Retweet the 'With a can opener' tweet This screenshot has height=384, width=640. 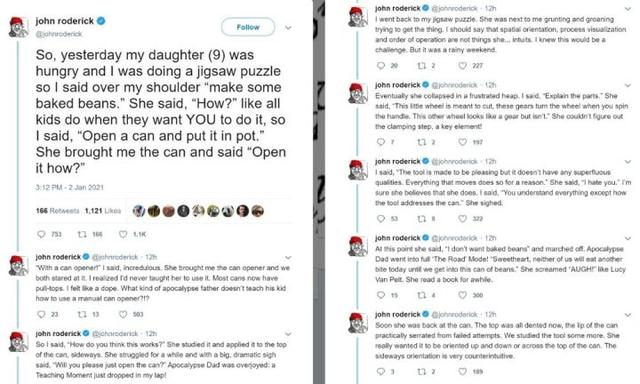click(x=82, y=314)
